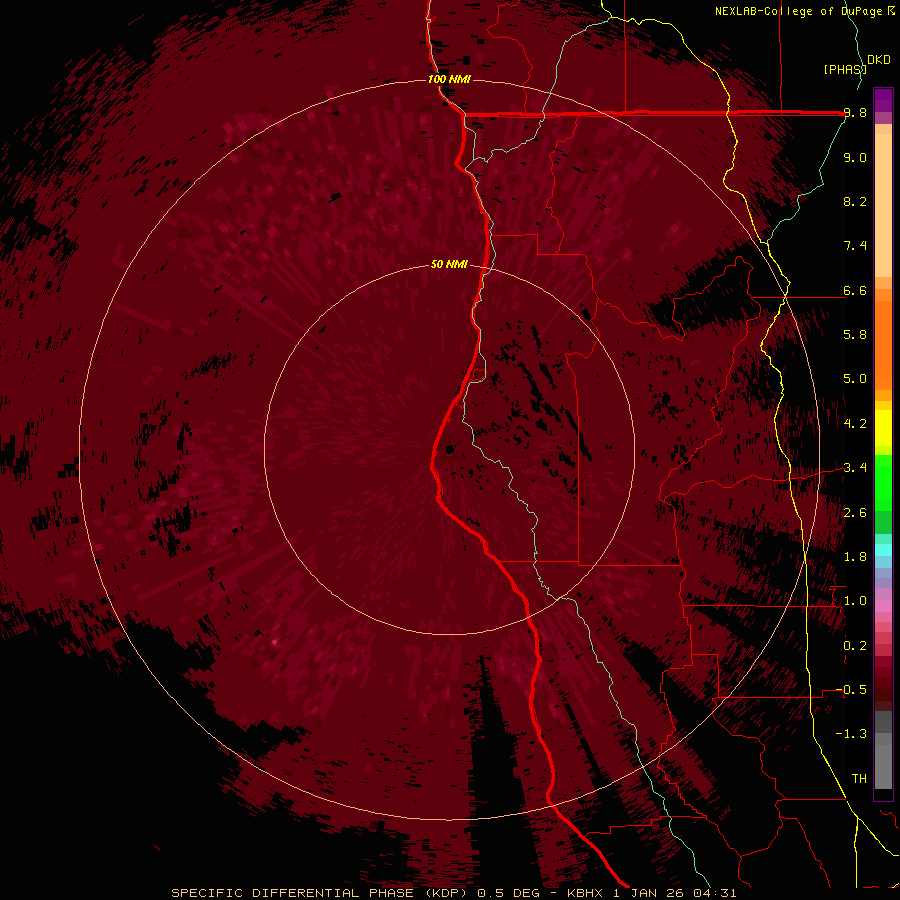Image resolution: width=900 pixels, height=900 pixels.
Task: Click the 1.8 legend value
Action: 855,556
